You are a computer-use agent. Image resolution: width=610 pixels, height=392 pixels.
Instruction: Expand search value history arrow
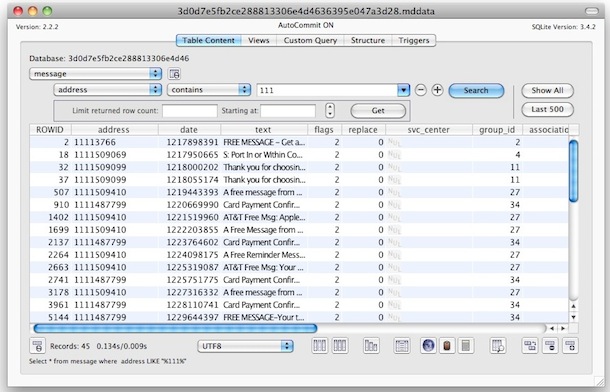pyautogui.click(x=403, y=90)
